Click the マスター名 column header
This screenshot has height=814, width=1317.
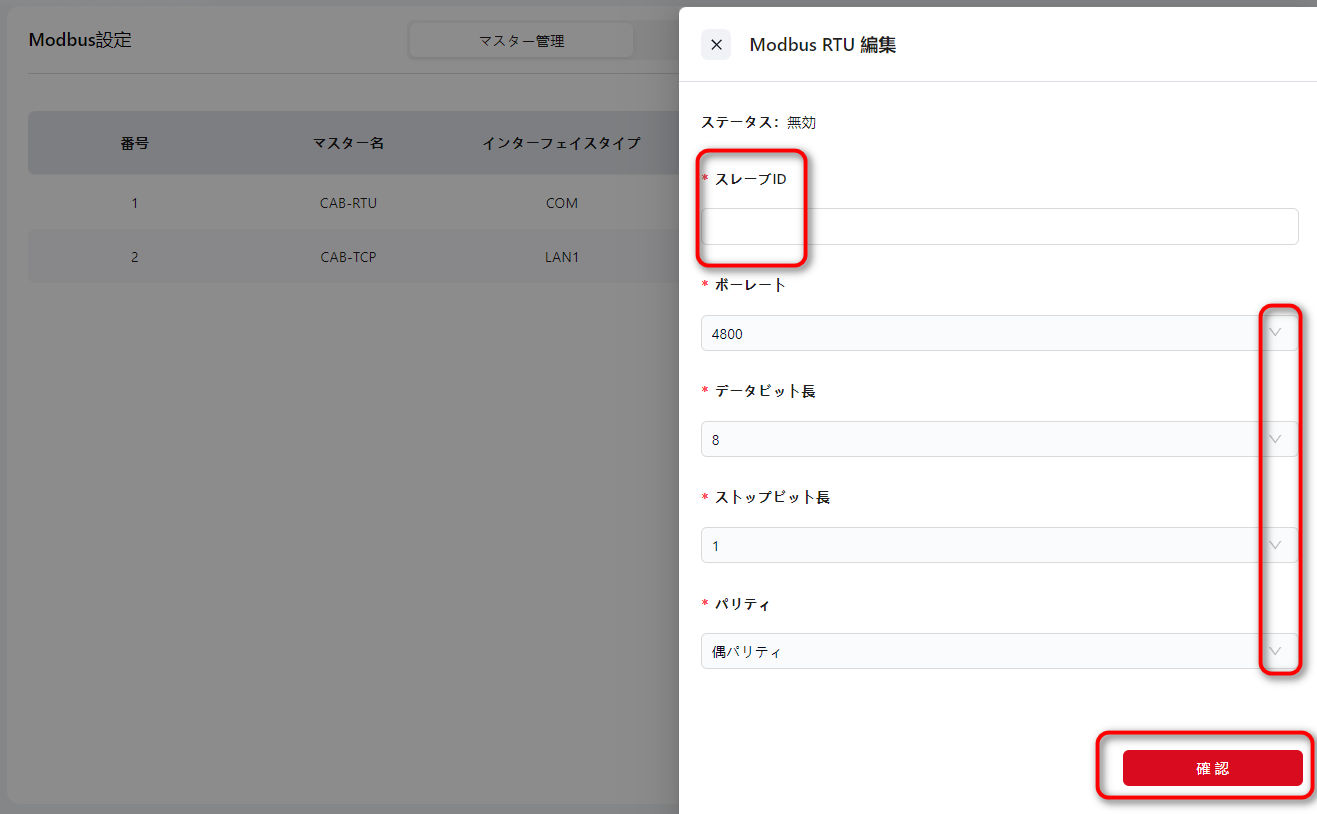348,143
